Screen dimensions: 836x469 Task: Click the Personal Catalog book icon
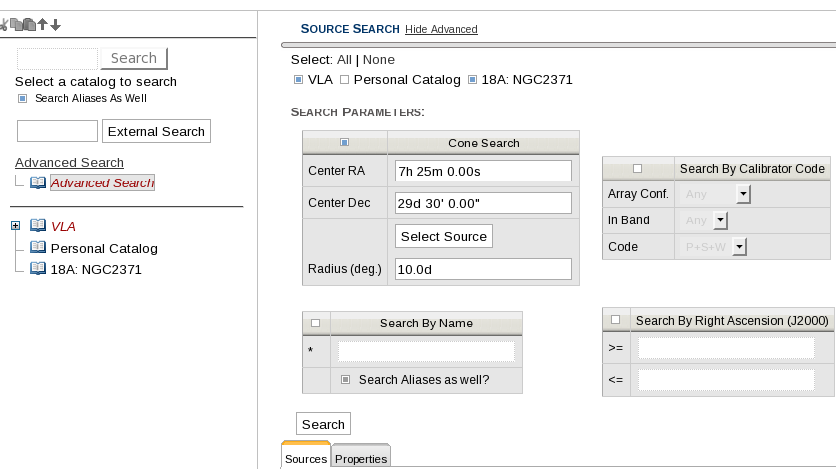[x=38, y=248]
